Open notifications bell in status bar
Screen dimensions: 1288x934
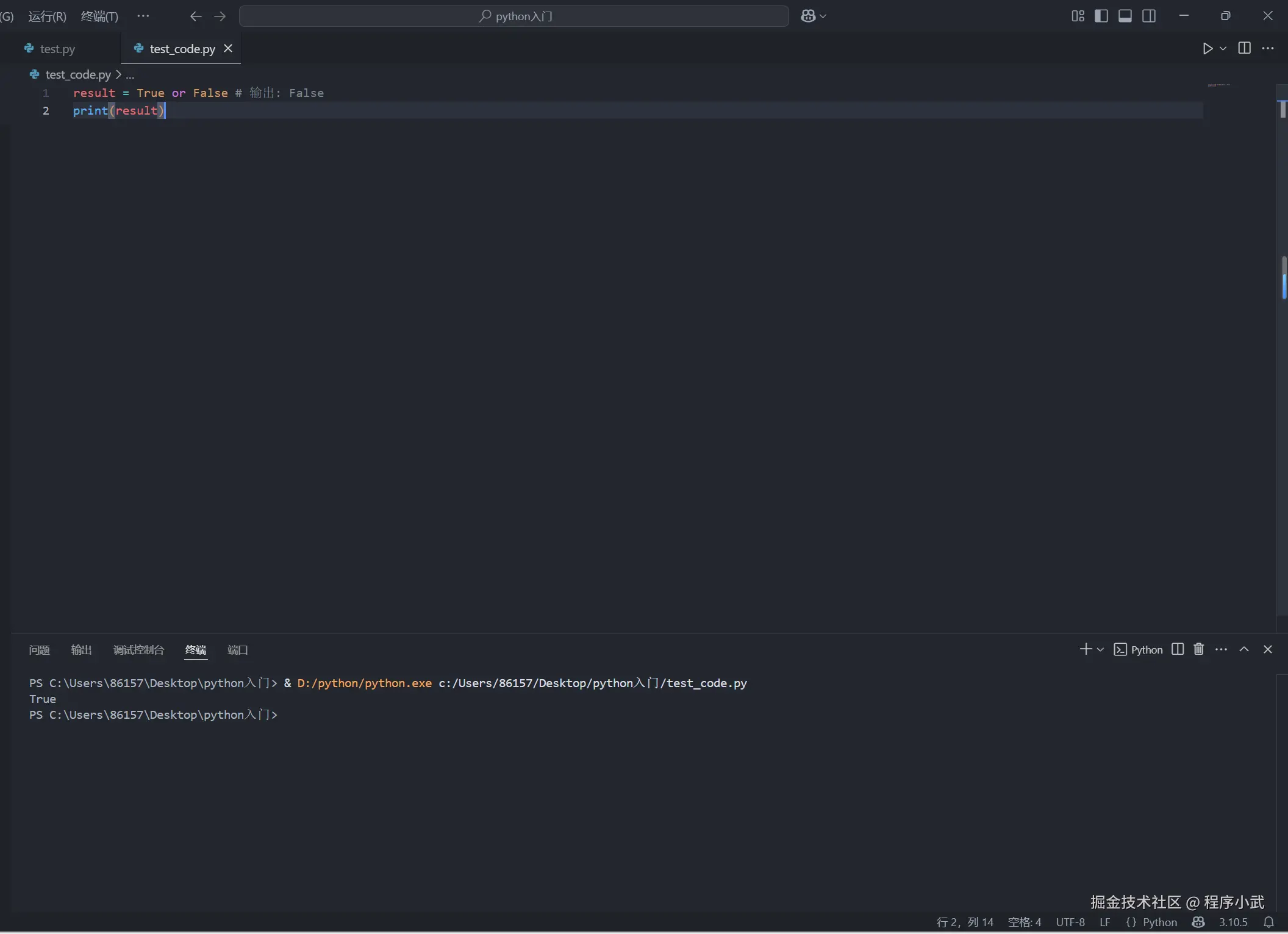coord(1268,922)
